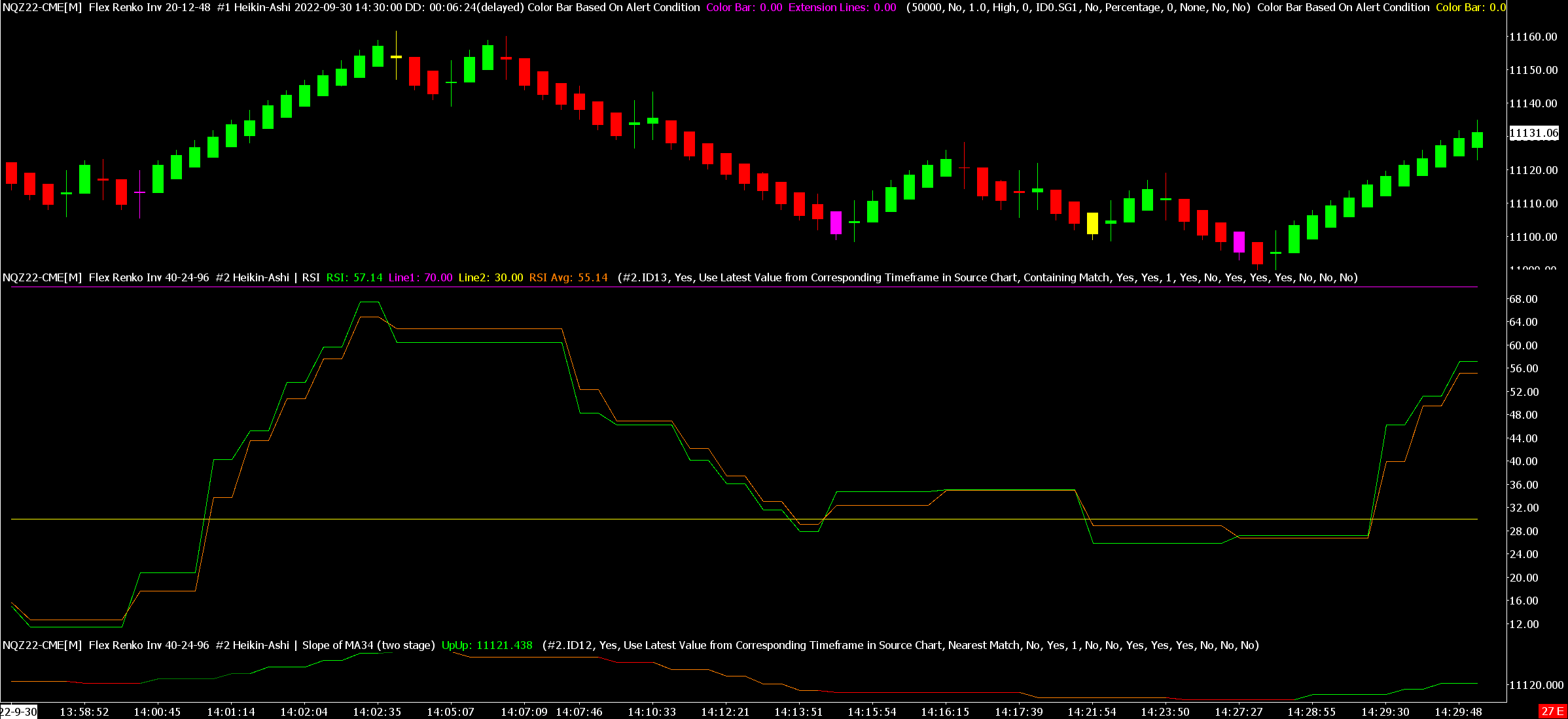The image size is (1568, 719).
Task: Click the 30.00 label on the RSI scale
Action: [x=1523, y=519]
